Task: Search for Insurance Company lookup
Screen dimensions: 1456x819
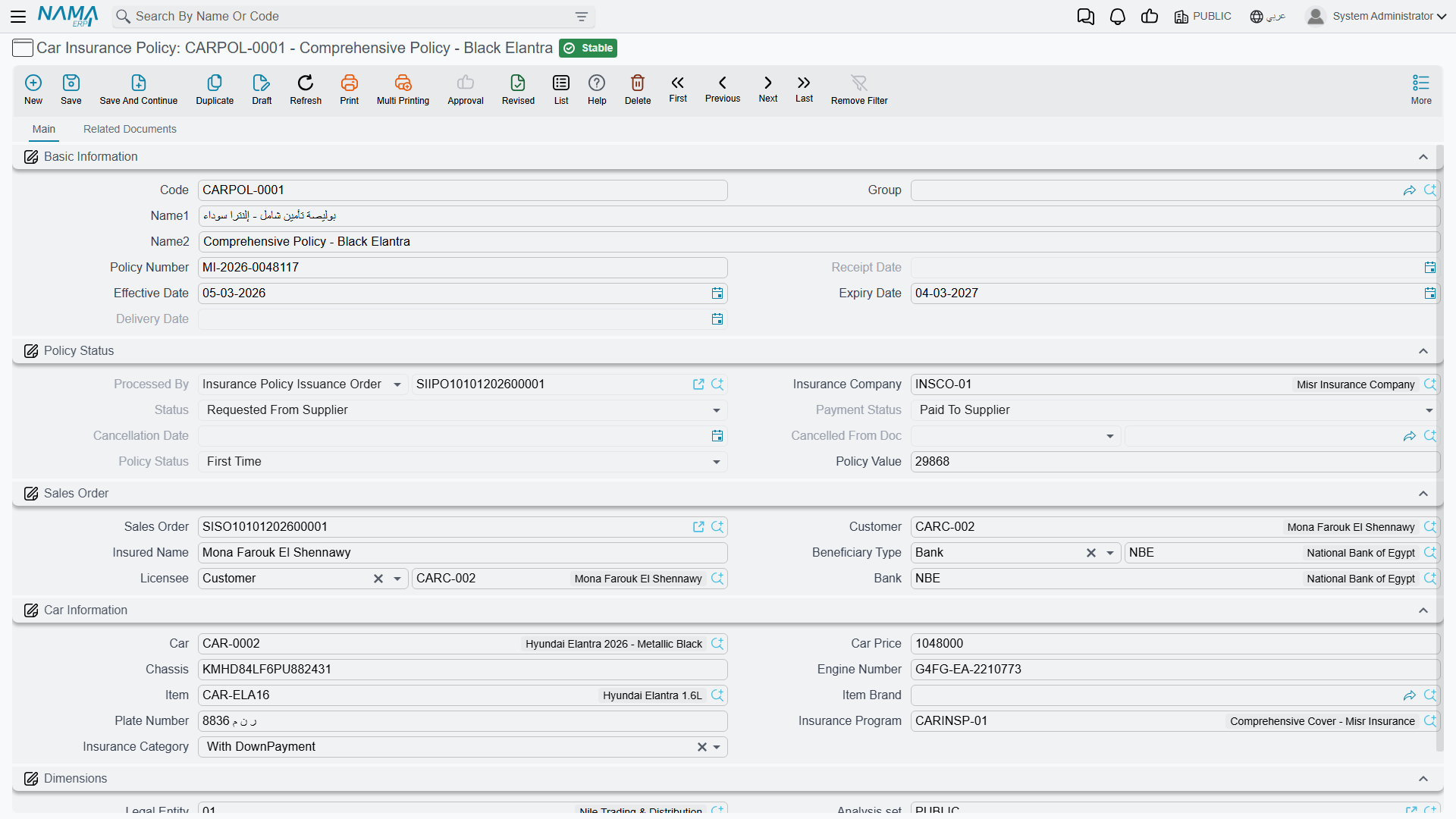Action: [1430, 384]
